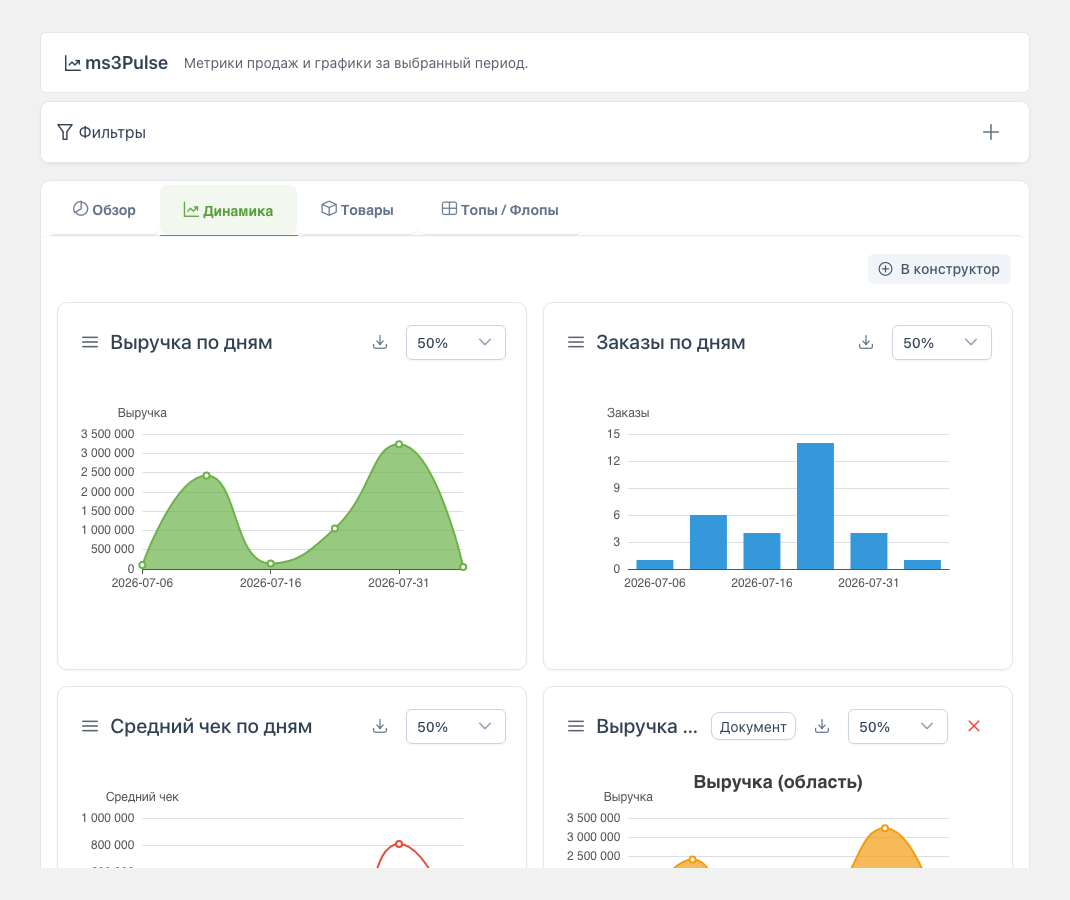
Task: Download the Выручка по дням chart
Action: pyautogui.click(x=380, y=343)
